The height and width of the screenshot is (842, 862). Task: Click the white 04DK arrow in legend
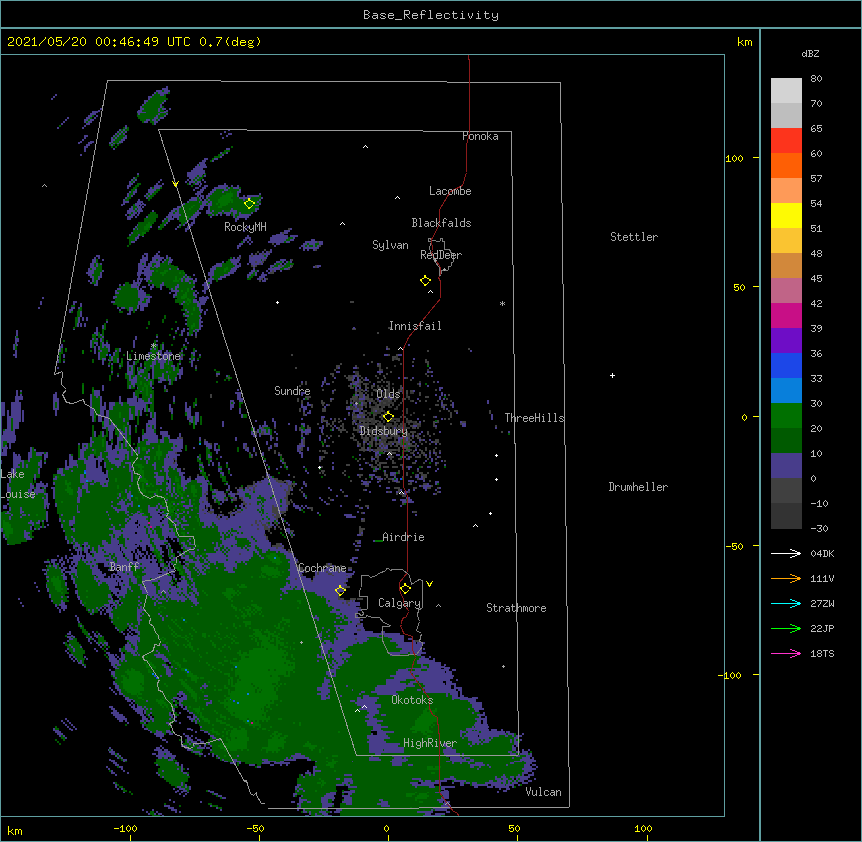(x=786, y=553)
